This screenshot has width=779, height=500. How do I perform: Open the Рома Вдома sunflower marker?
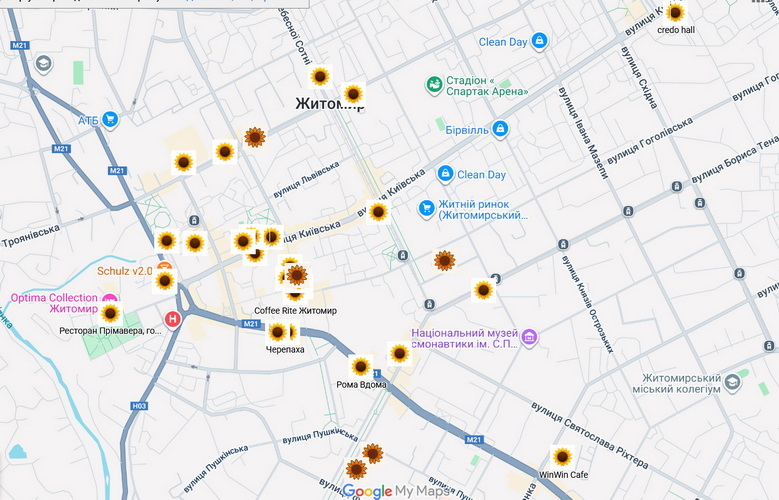(361, 367)
